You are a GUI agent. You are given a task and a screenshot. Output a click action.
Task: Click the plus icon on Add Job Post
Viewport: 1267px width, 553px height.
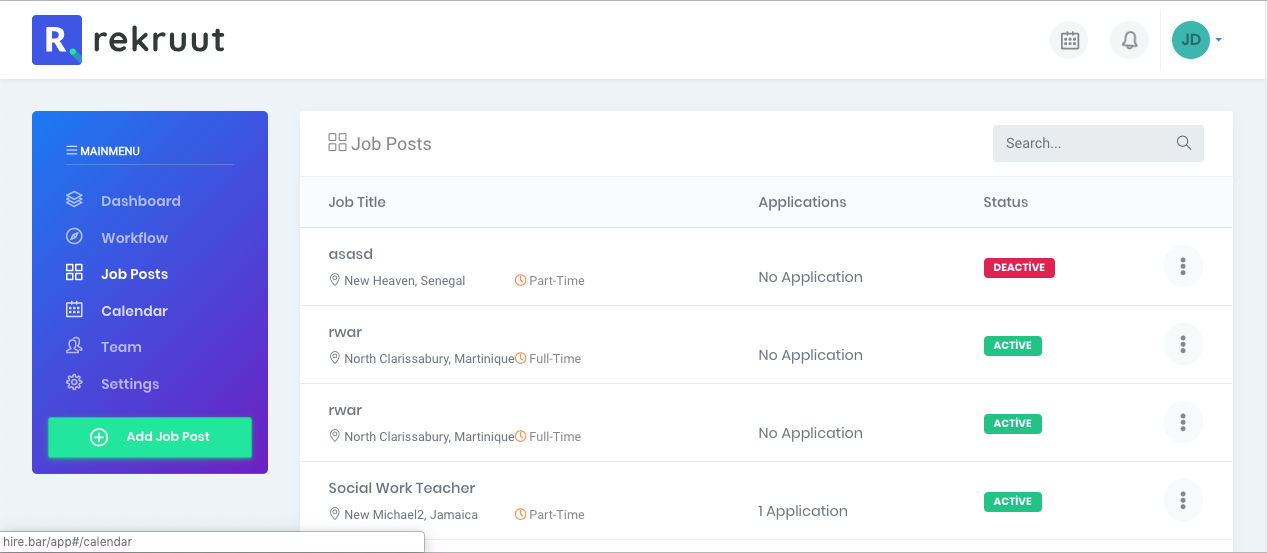point(99,437)
